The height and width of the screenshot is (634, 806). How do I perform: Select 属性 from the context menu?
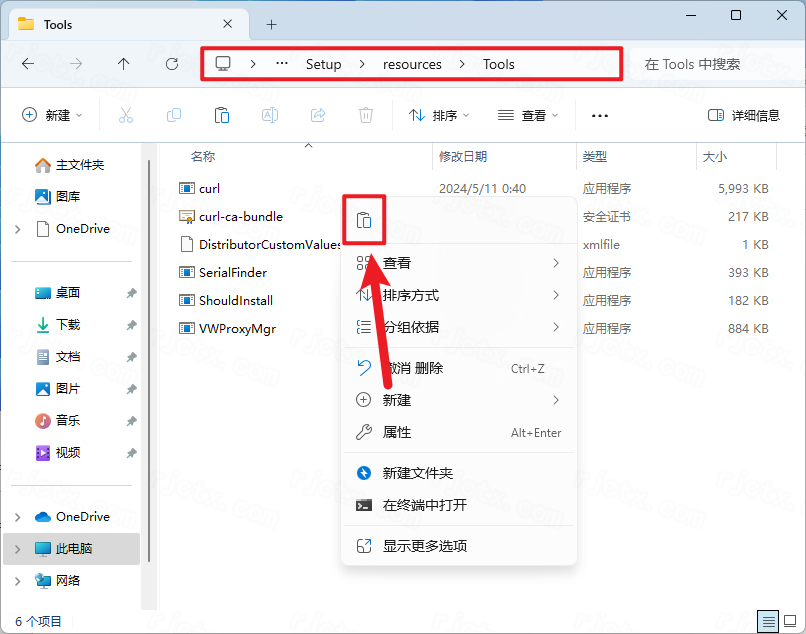click(x=397, y=432)
